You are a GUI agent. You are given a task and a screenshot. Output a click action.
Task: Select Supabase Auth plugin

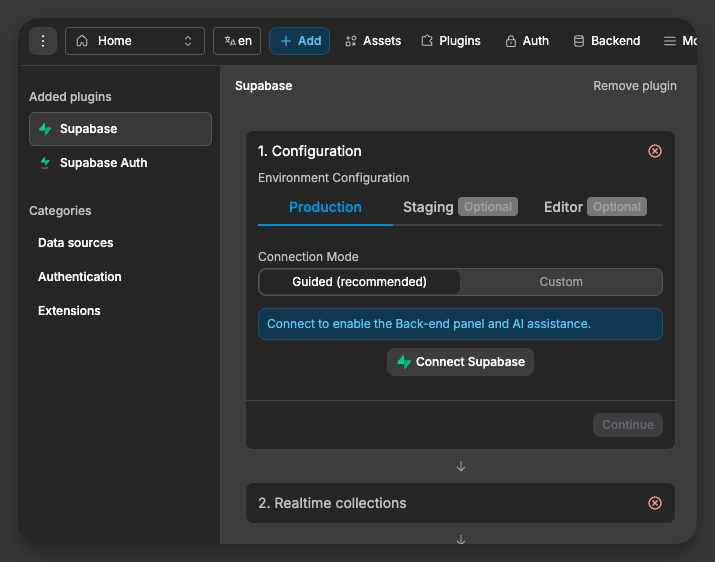point(103,163)
